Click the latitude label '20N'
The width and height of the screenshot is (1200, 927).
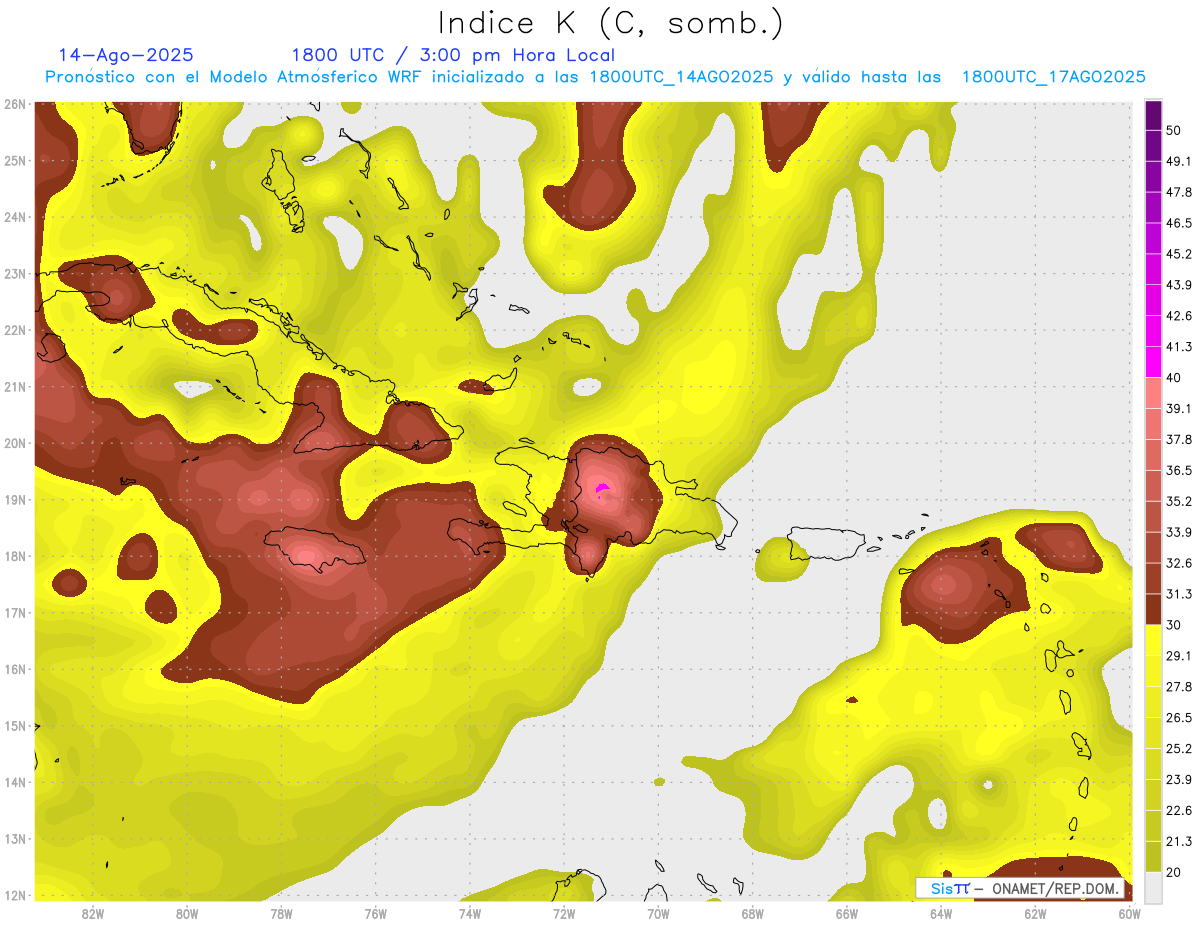(x=15, y=443)
